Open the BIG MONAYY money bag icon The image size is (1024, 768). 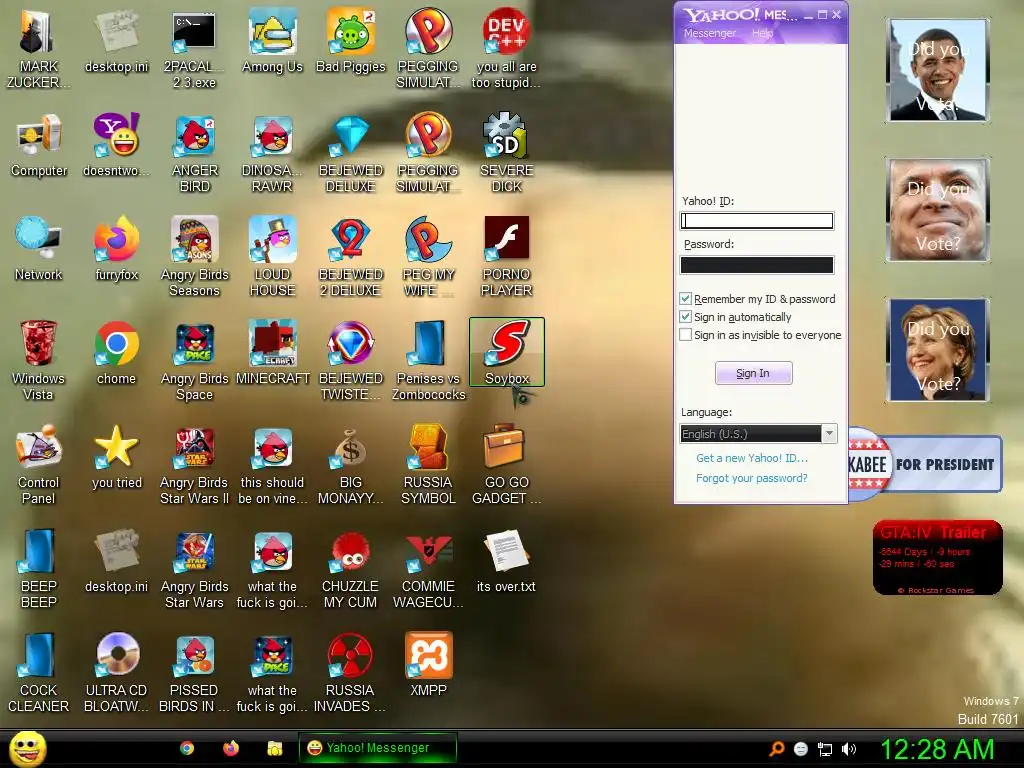351,464
